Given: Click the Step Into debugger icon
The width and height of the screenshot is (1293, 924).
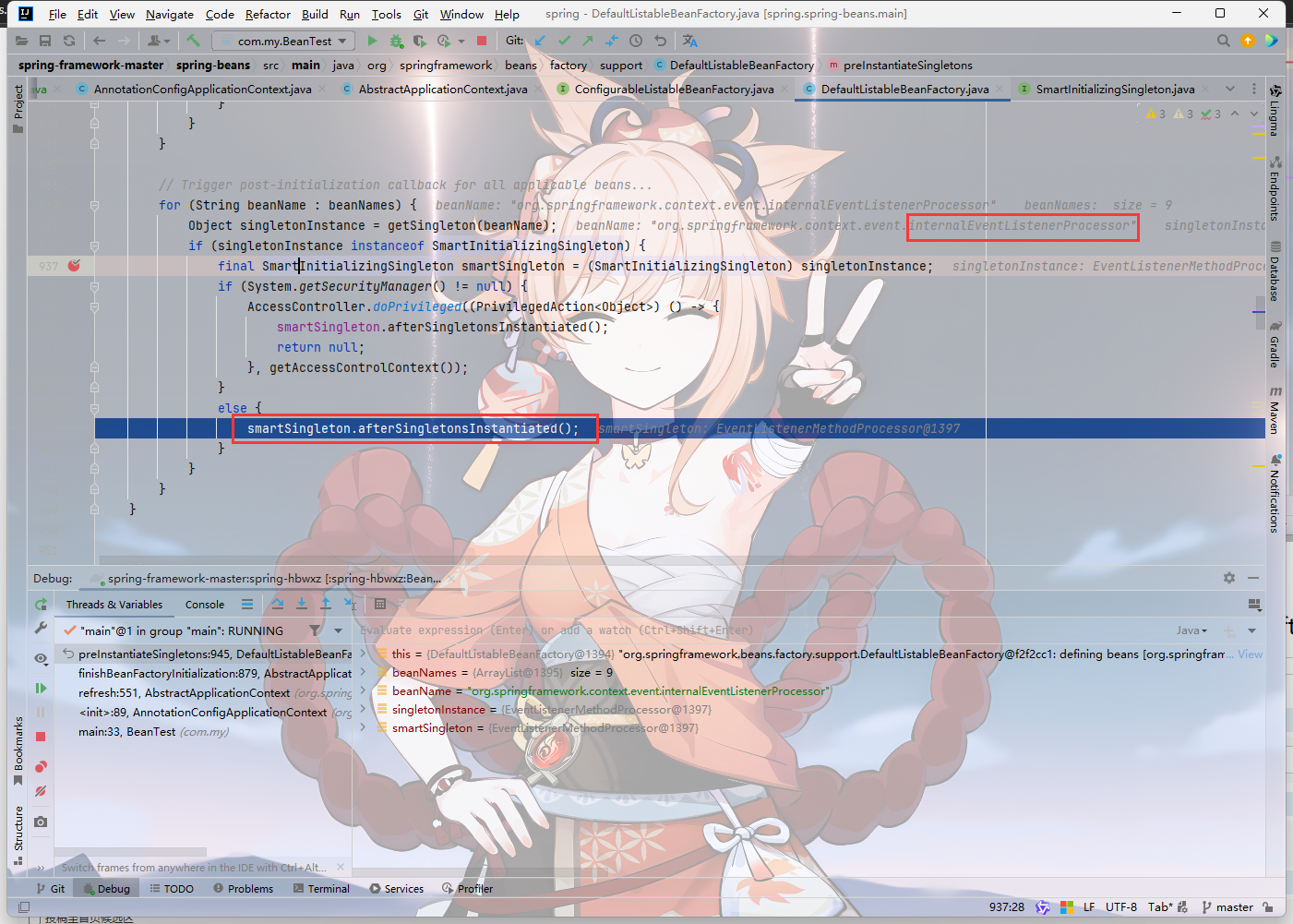Looking at the screenshot, I should click(302, 604).
